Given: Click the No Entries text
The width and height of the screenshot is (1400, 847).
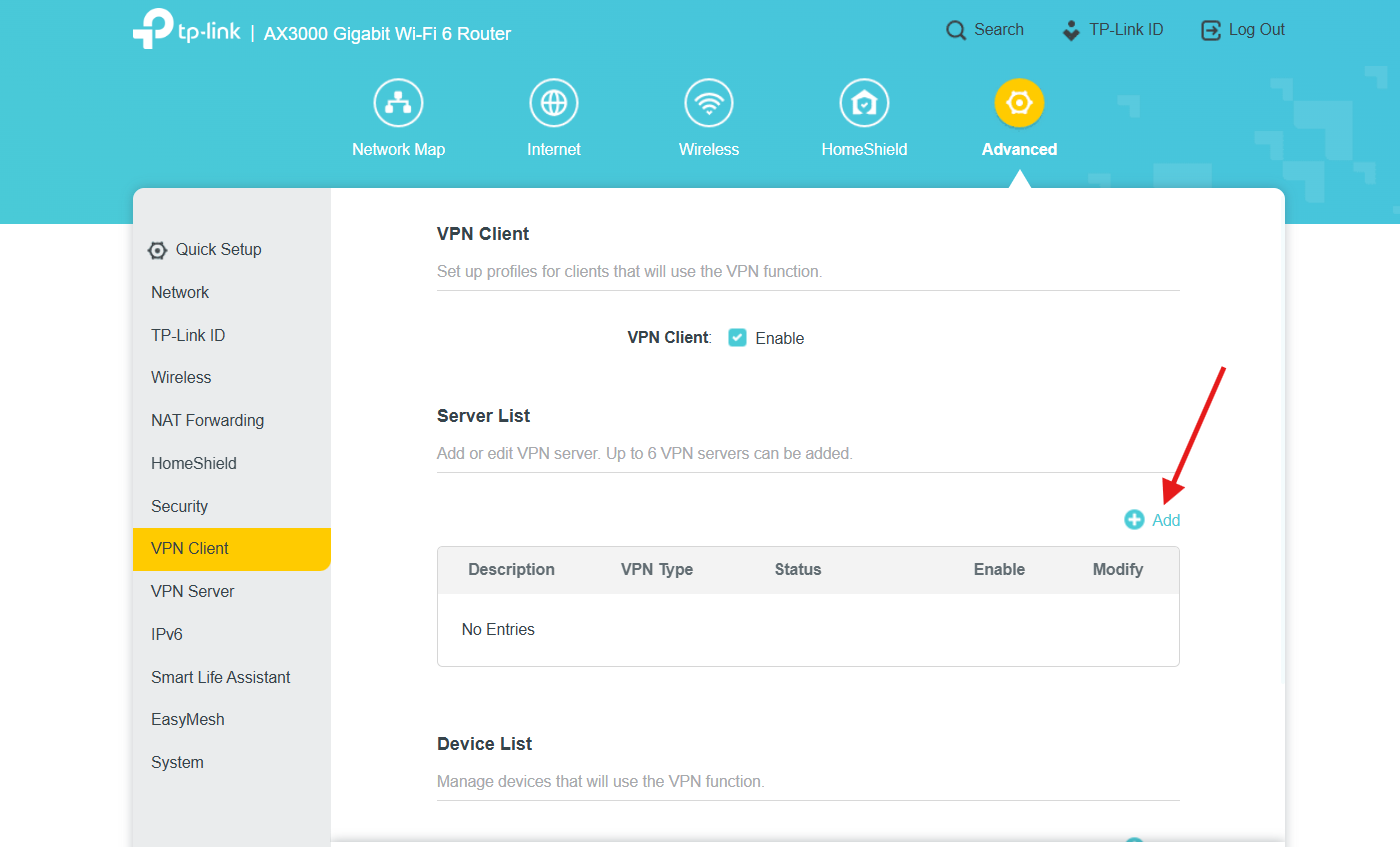Looking at the screenshot, I should (498, 629).
